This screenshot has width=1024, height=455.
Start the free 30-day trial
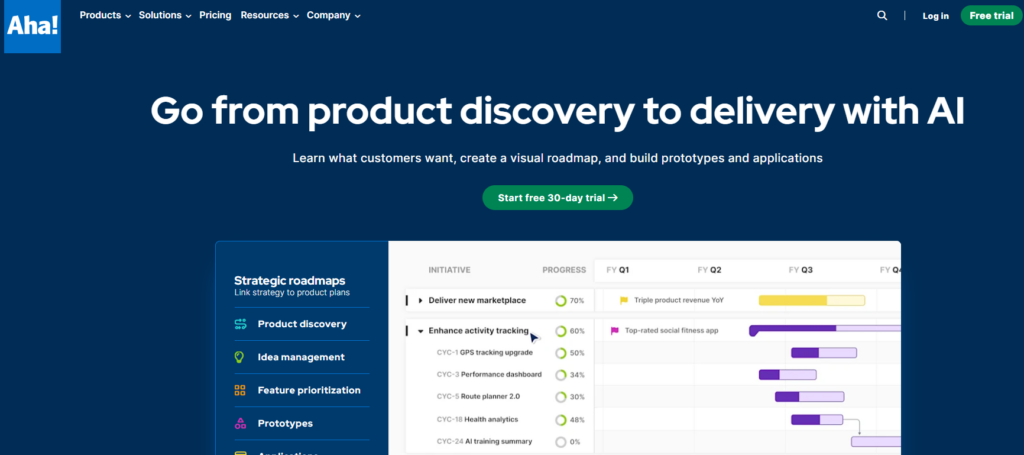[558, 197]
